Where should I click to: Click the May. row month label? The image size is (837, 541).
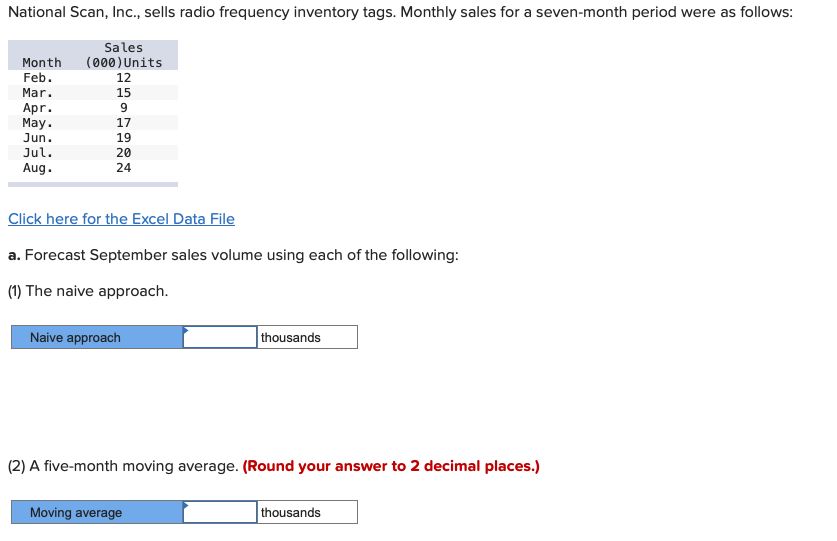pyautogui.click(x=38, y=123)
